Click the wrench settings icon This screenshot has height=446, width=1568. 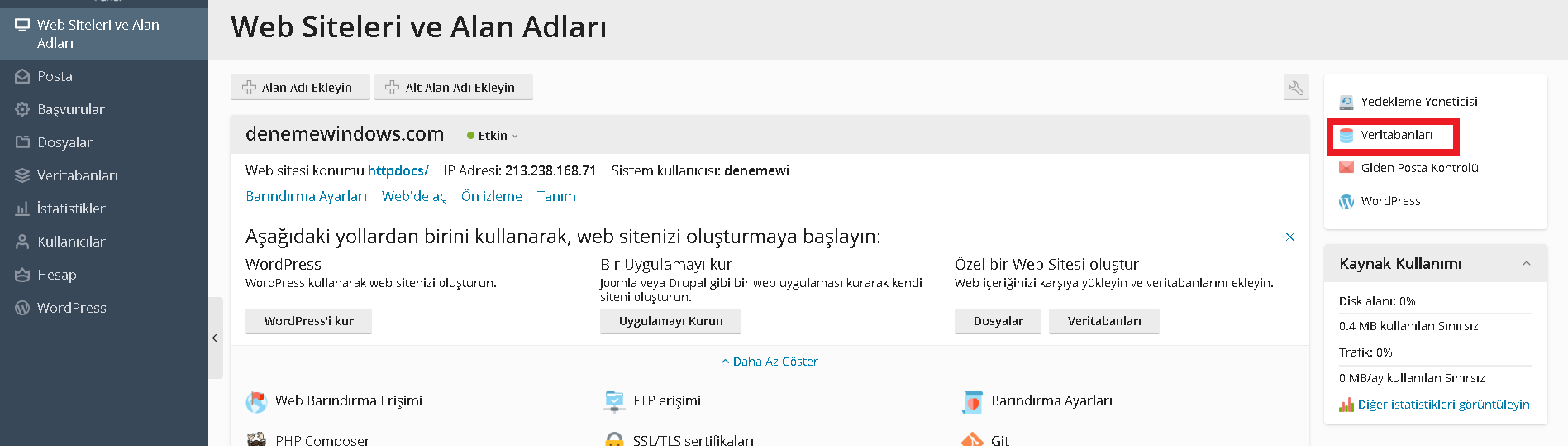1296,87
